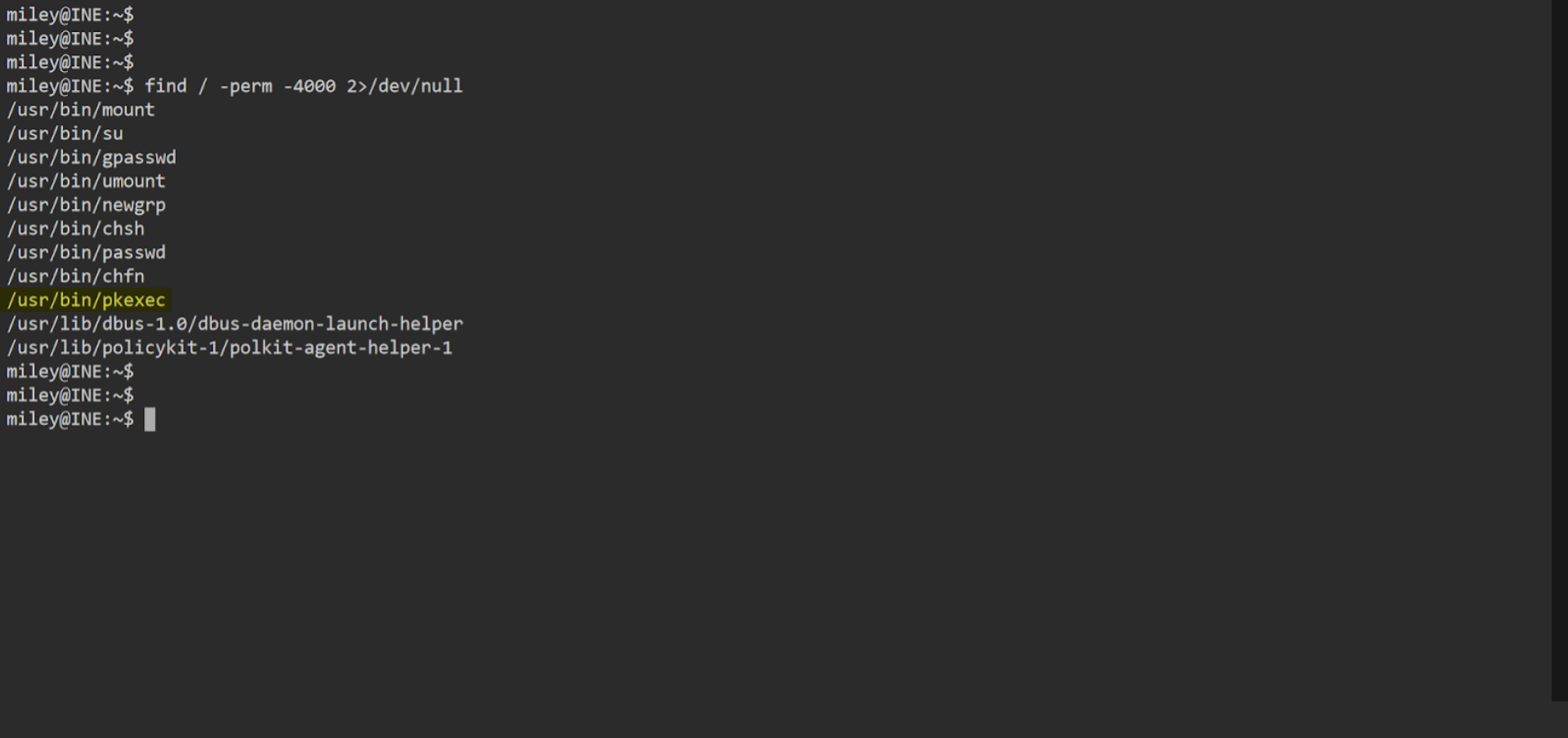Click the dbus-daemon-launch-helper path line
Image resolution: width=1568 pixels, height=738 pixels.
click(x=235, y=324)
